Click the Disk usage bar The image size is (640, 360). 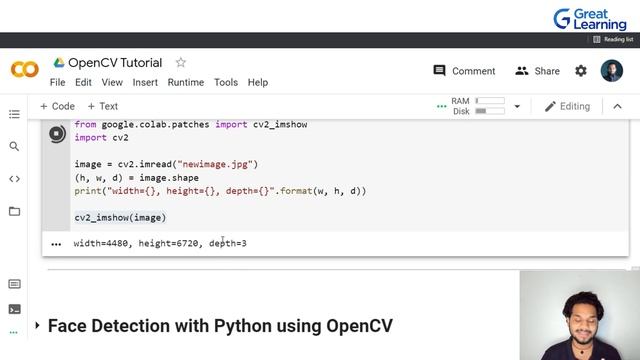(x=490, y=111)
